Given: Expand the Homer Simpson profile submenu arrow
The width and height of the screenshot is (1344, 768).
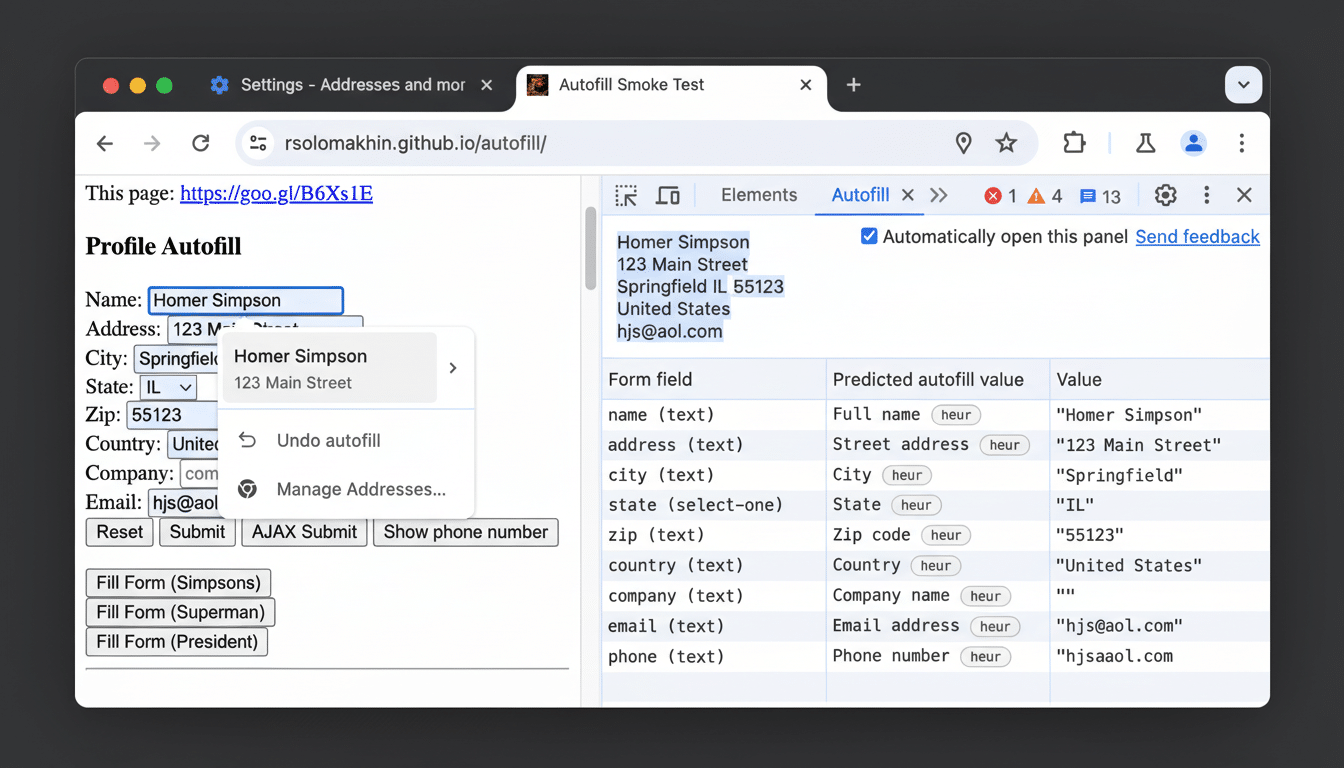Looking at the screenshot, I should [x=452, y=368].
